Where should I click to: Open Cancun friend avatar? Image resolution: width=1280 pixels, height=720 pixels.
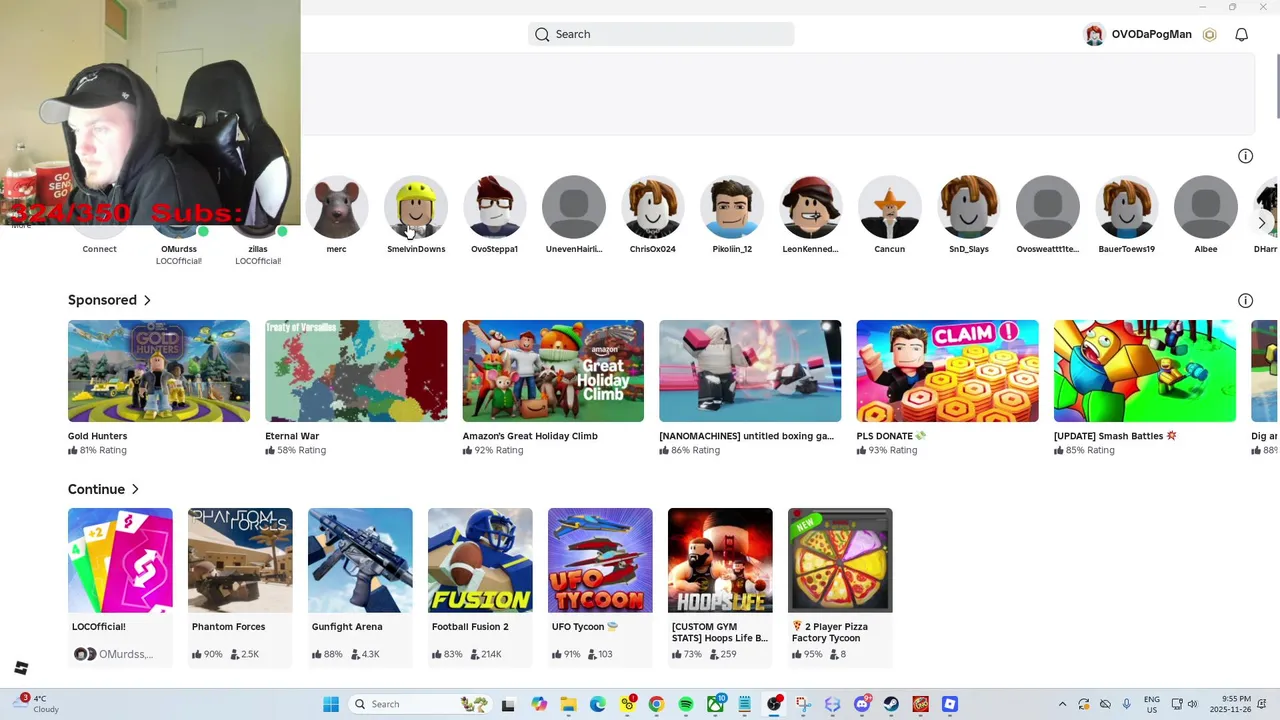click(x=890, y=207)
